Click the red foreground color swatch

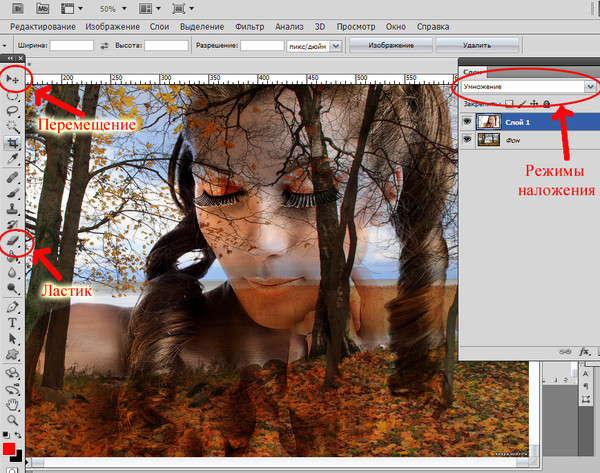(8, 448)
